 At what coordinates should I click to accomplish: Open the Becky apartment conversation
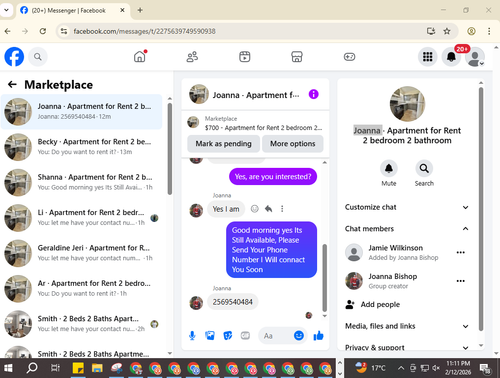[82, 147]
